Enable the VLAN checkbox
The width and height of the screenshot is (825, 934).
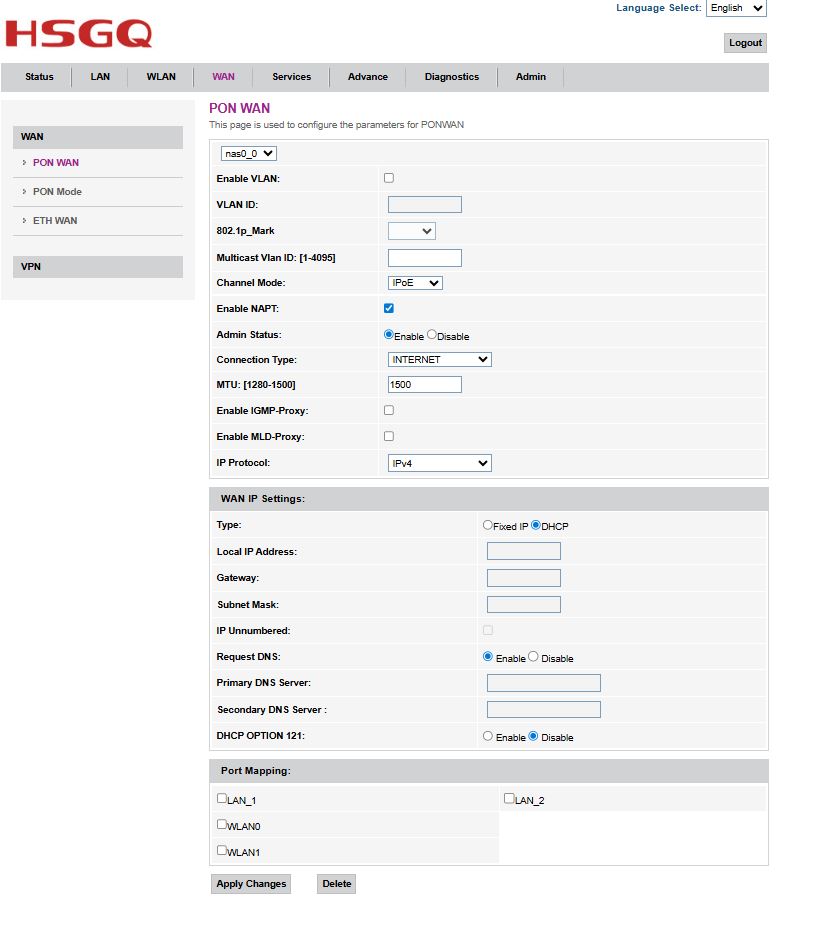[389, 178]
